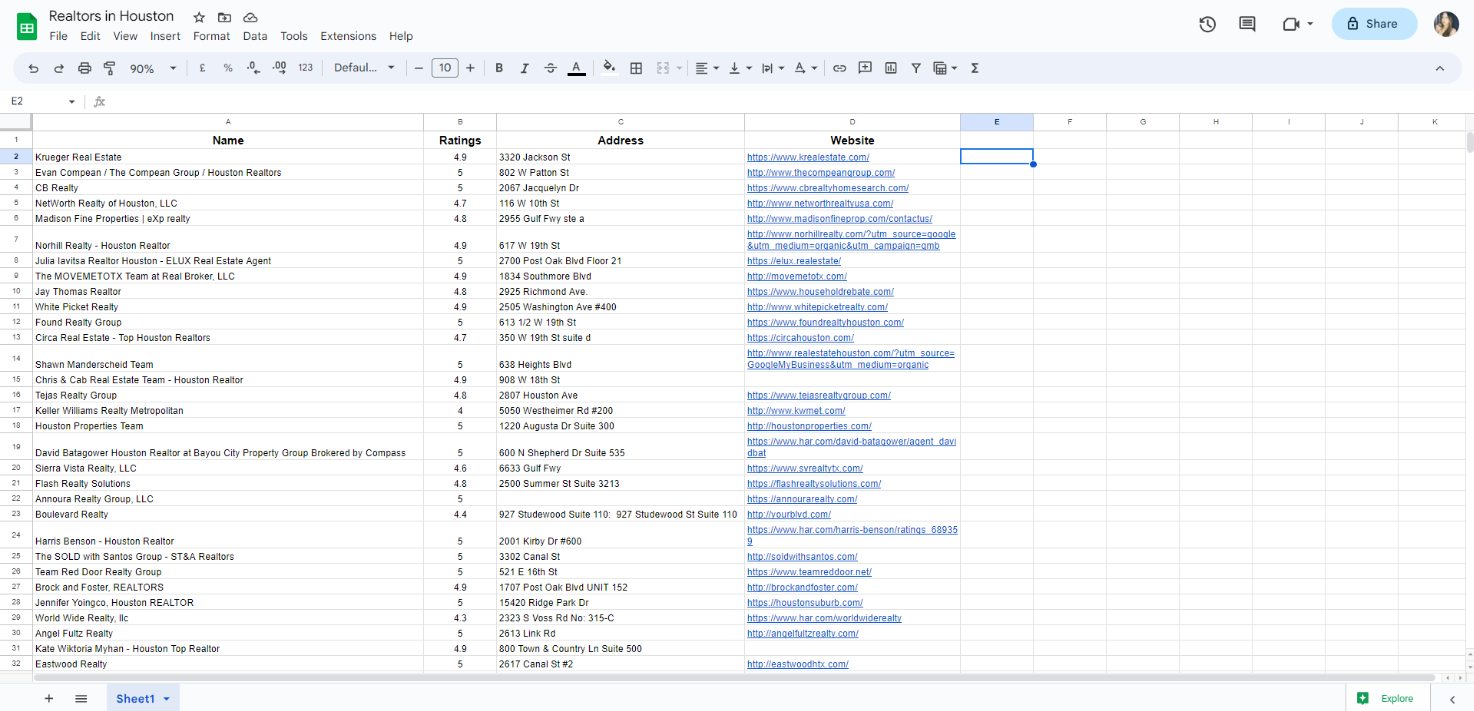Open the Explore panel button
This screenshot has height=711, width=1474.
click(1387, 698)
